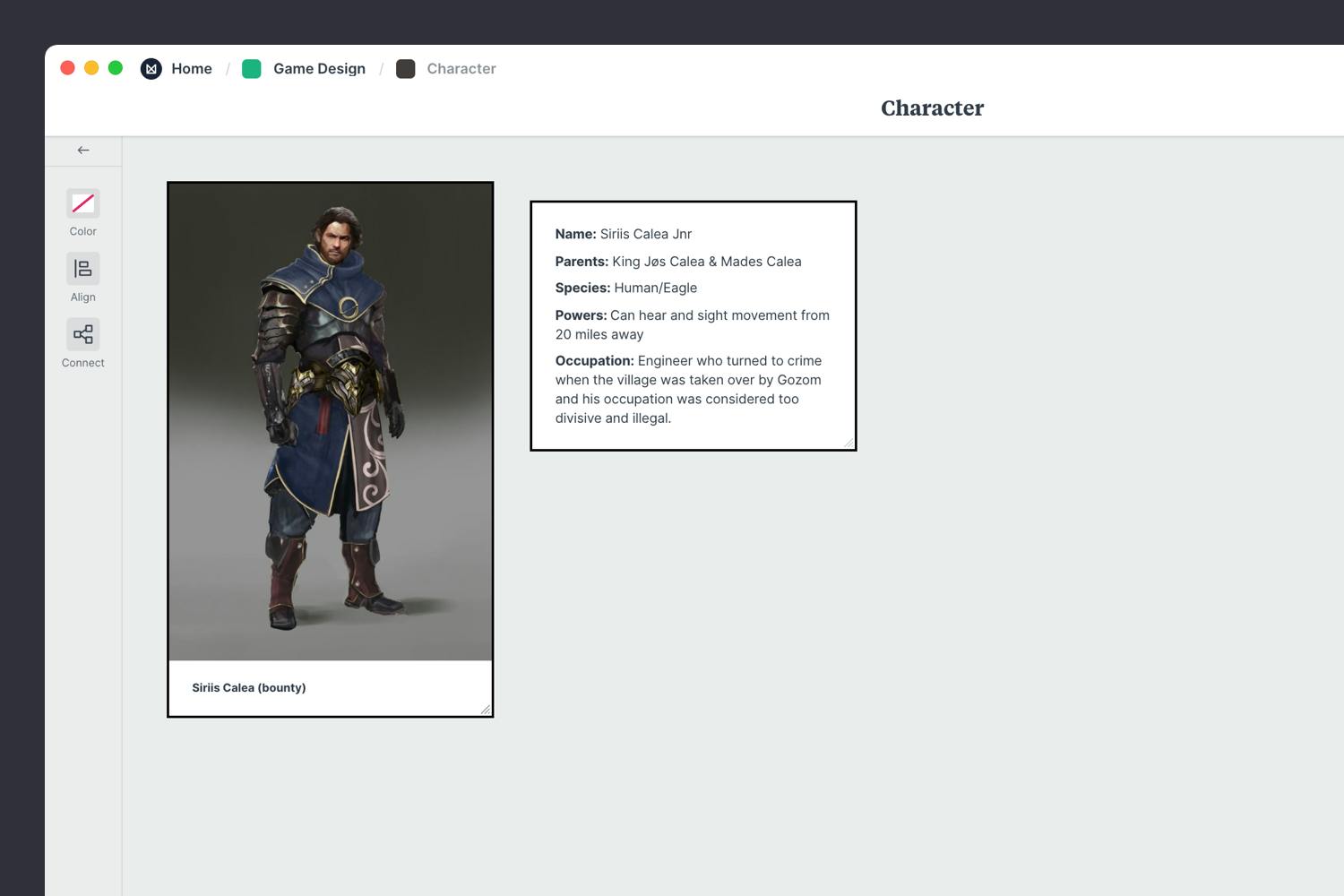Edit the caption Siriis Calea (bounty)
The width and height of the screenshot is (1344, 896).
point(248,687)
